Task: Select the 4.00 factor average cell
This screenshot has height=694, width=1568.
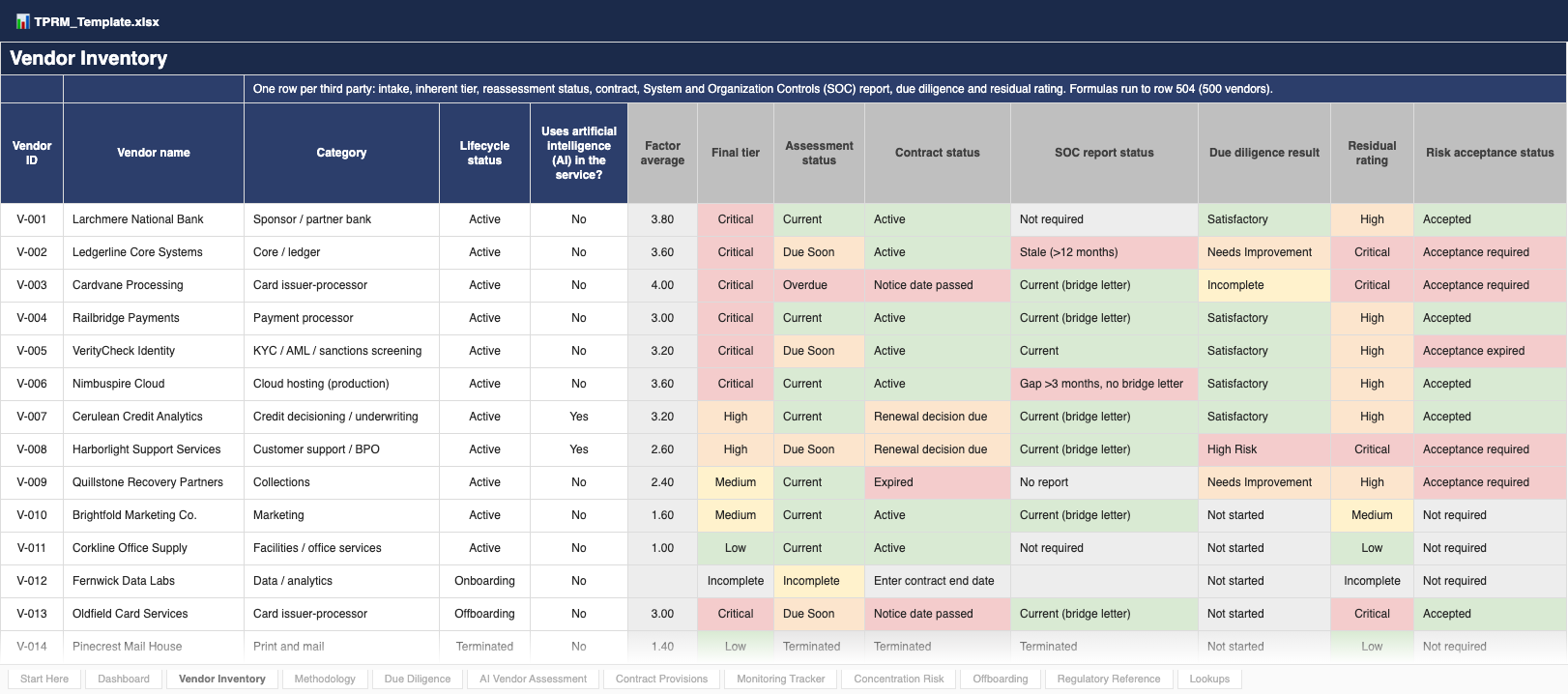Action: click(662, 285)
